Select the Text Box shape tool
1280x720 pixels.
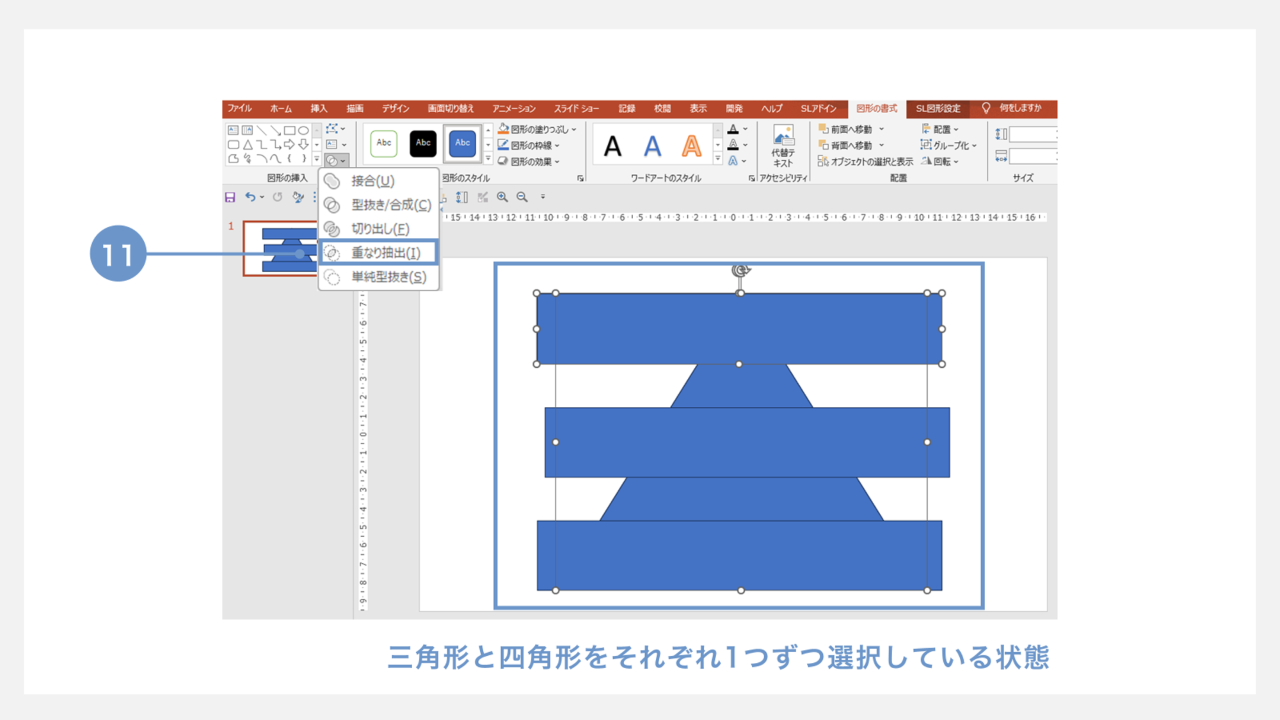click(233, 130)
